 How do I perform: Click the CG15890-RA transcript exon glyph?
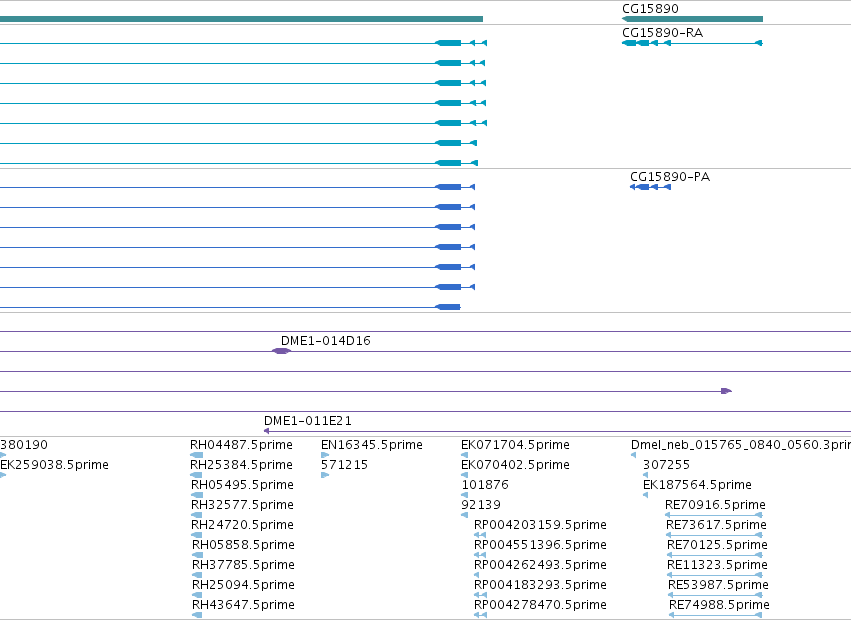[692, 43]
